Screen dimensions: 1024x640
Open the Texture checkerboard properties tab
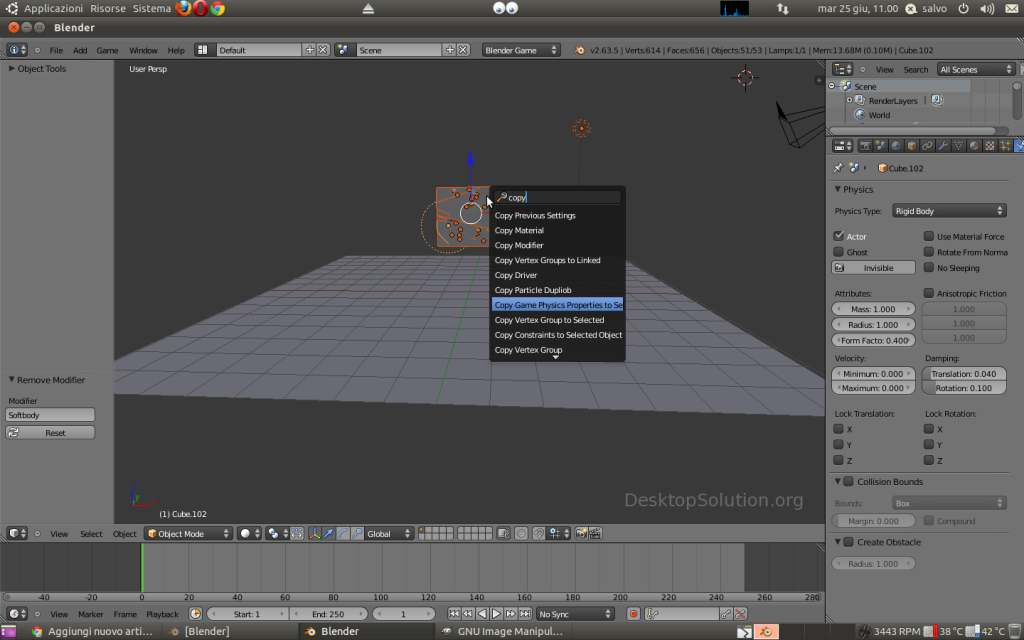click(990, 146)
